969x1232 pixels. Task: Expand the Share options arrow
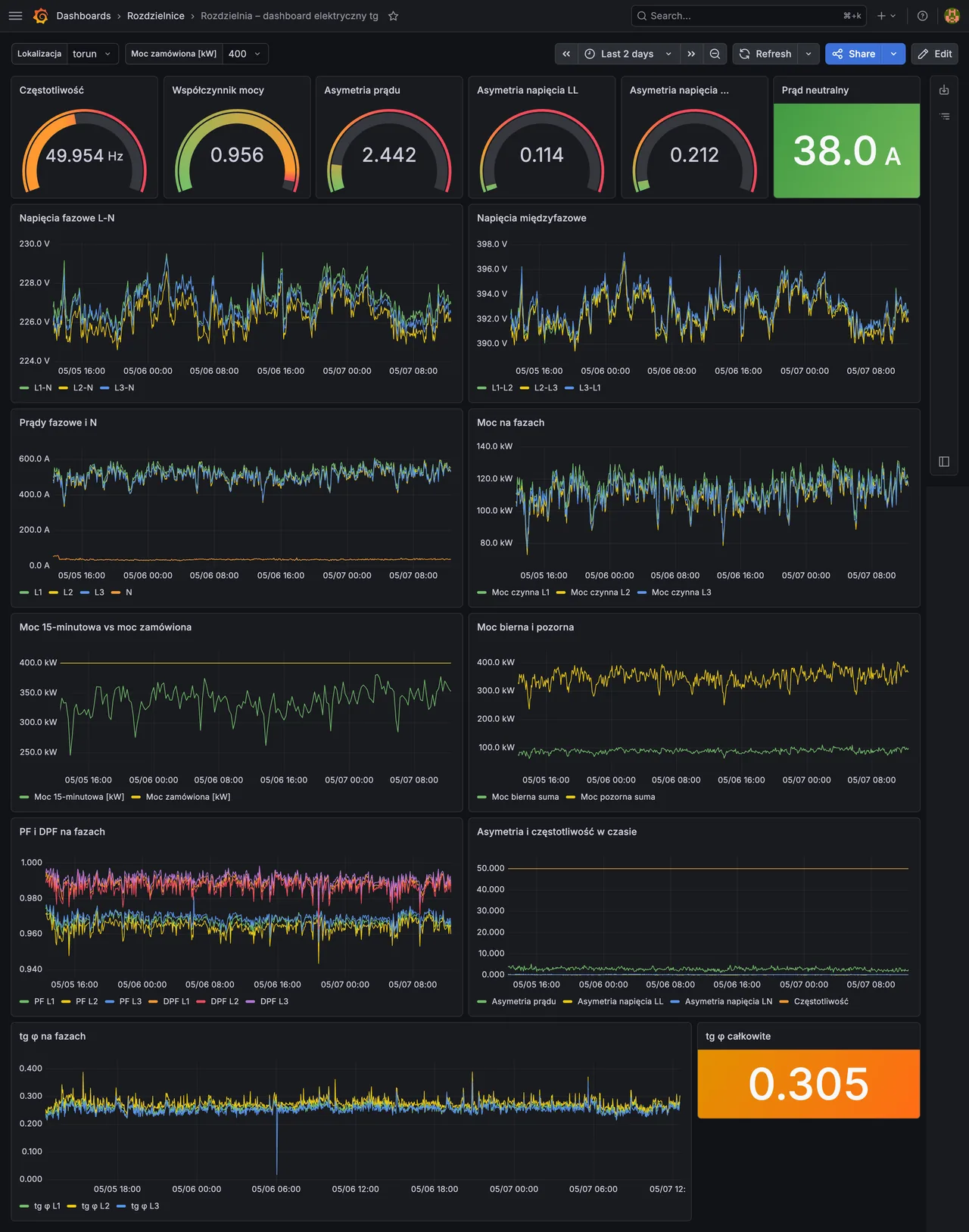pos(894,54)
